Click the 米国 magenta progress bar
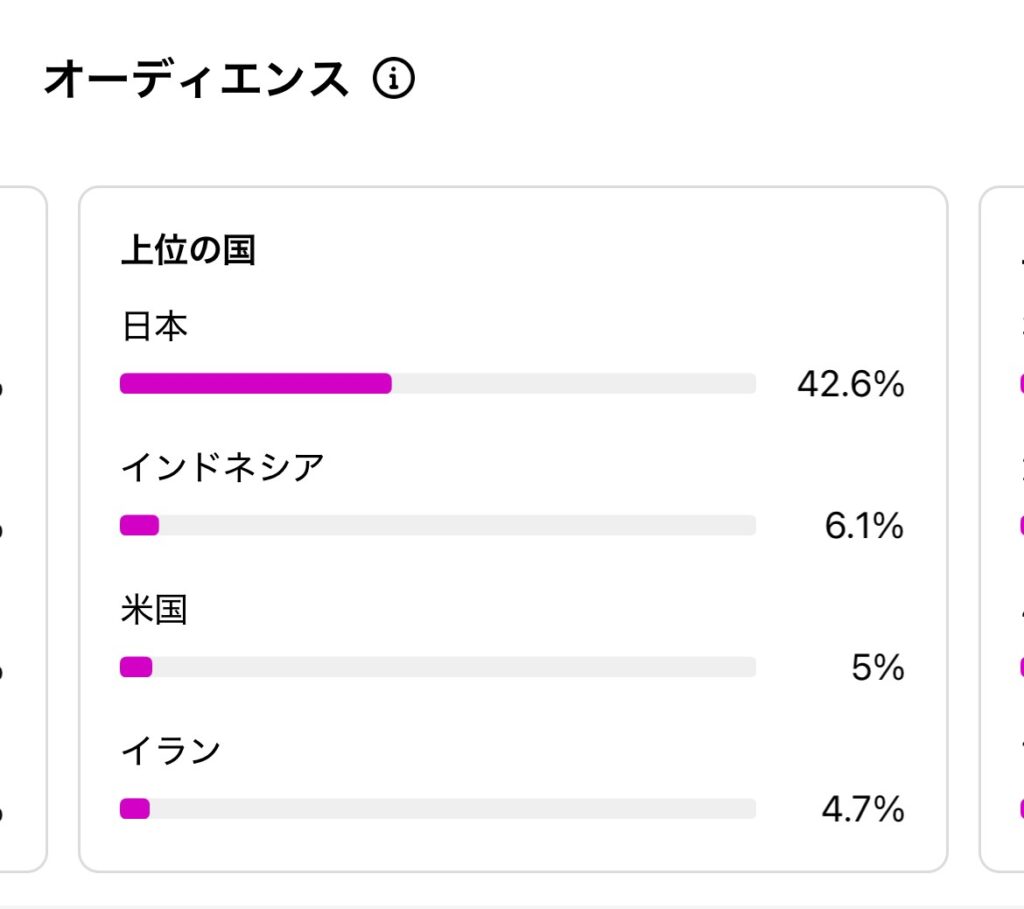 click(x=136, y=667)
